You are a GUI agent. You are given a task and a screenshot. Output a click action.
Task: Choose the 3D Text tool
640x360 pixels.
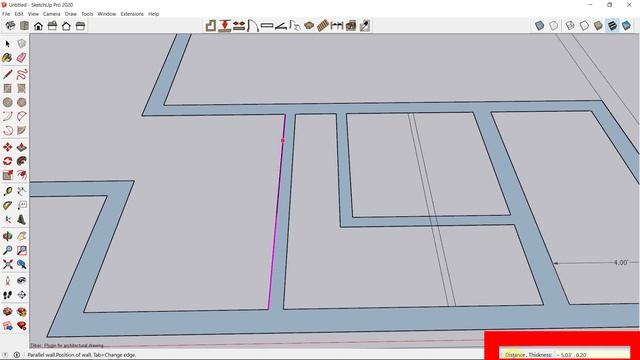click(x=22, y=220)
